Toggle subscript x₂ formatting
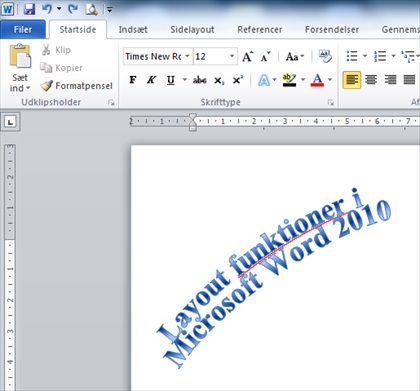The width and height of the screenshot is (420, 391). coord(219,80)
